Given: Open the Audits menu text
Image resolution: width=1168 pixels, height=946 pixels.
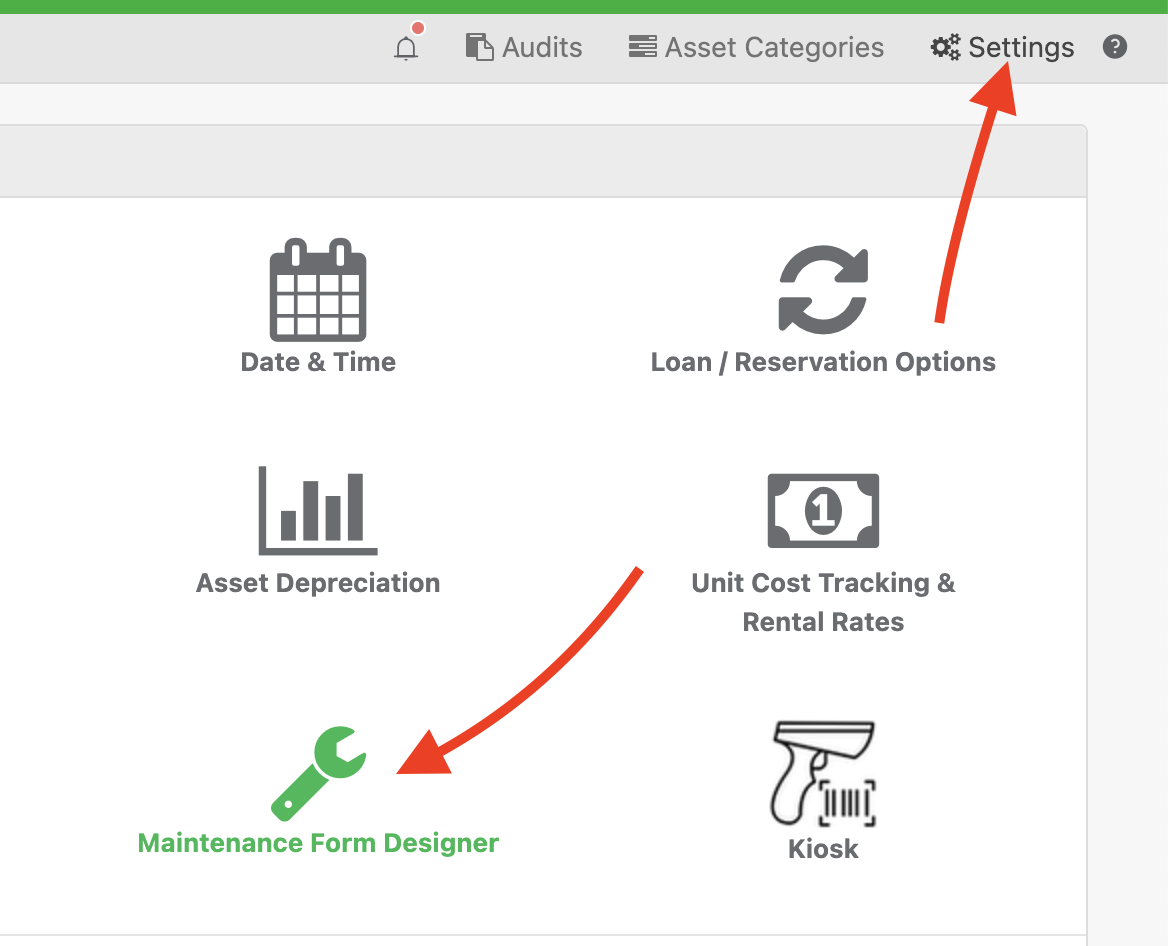Looking at the screenshot, I should [542, 47].
